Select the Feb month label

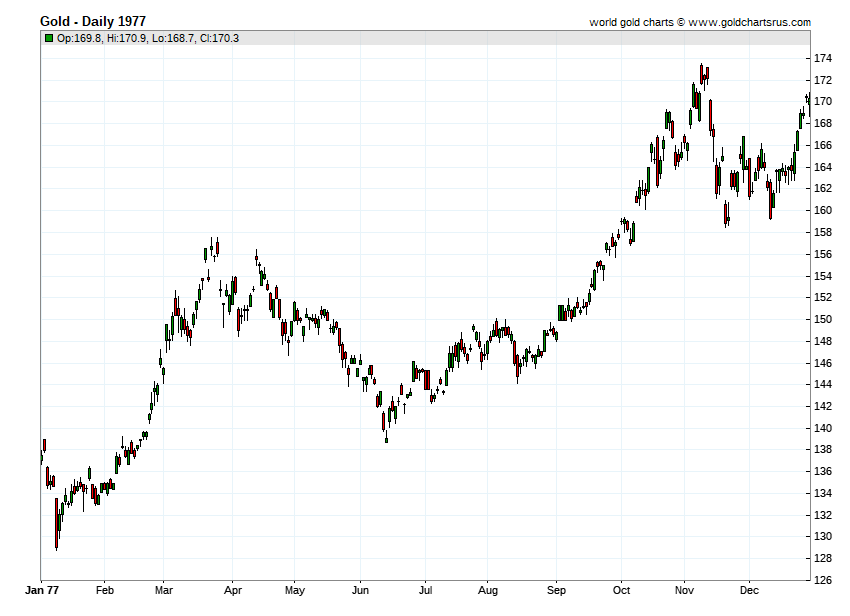105,590
